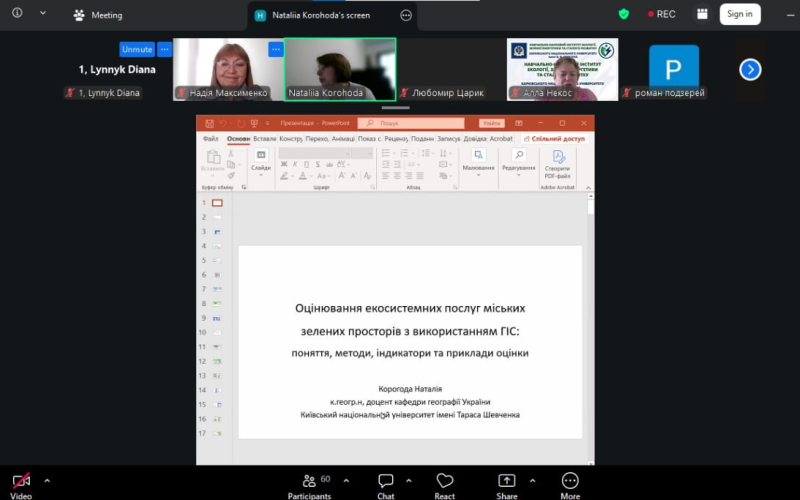Toggle center text alignment
Image resolution: width=800 pixels, height=500 pixels.
pos(397,176)
